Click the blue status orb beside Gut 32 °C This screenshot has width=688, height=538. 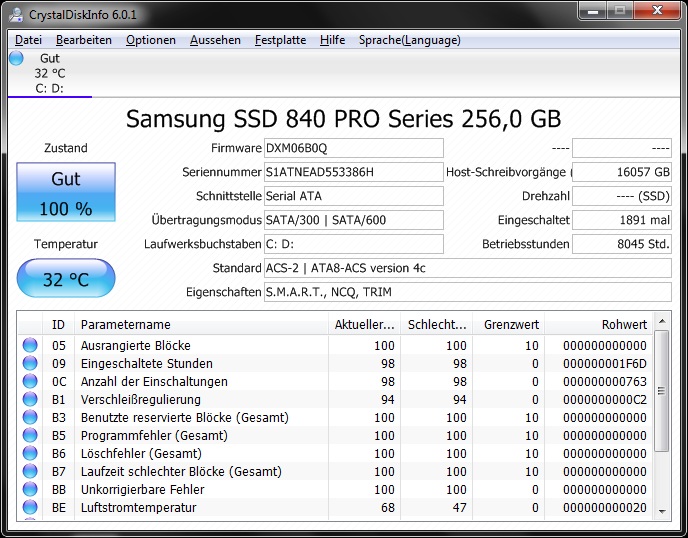pos(16,58)
